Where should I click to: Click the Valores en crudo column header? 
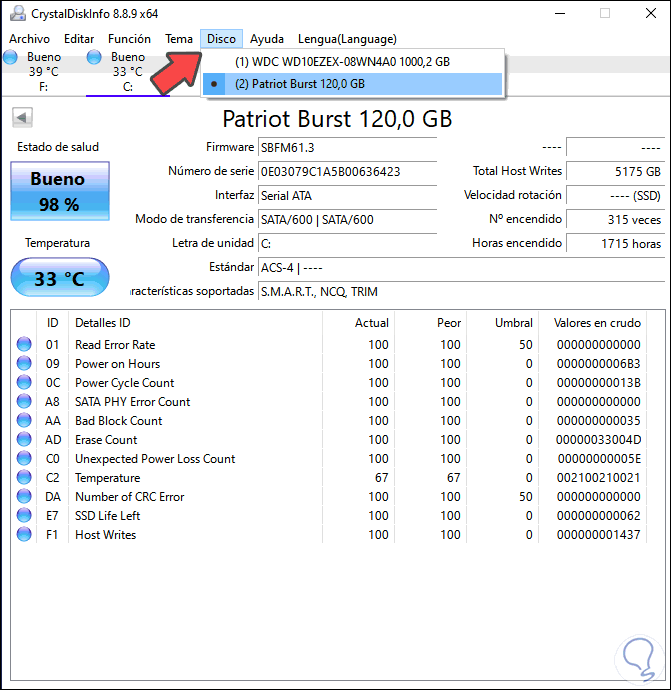coord(597,323)
